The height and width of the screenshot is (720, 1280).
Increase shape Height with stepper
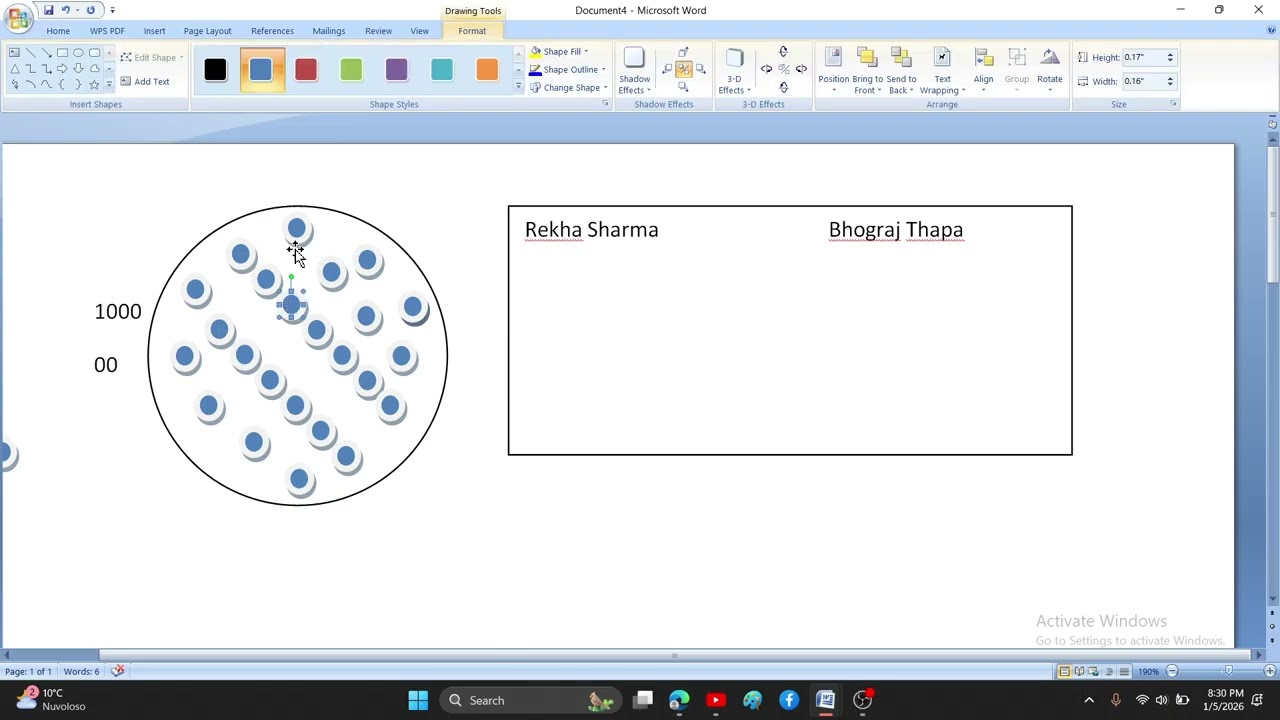click(1170, 54)
